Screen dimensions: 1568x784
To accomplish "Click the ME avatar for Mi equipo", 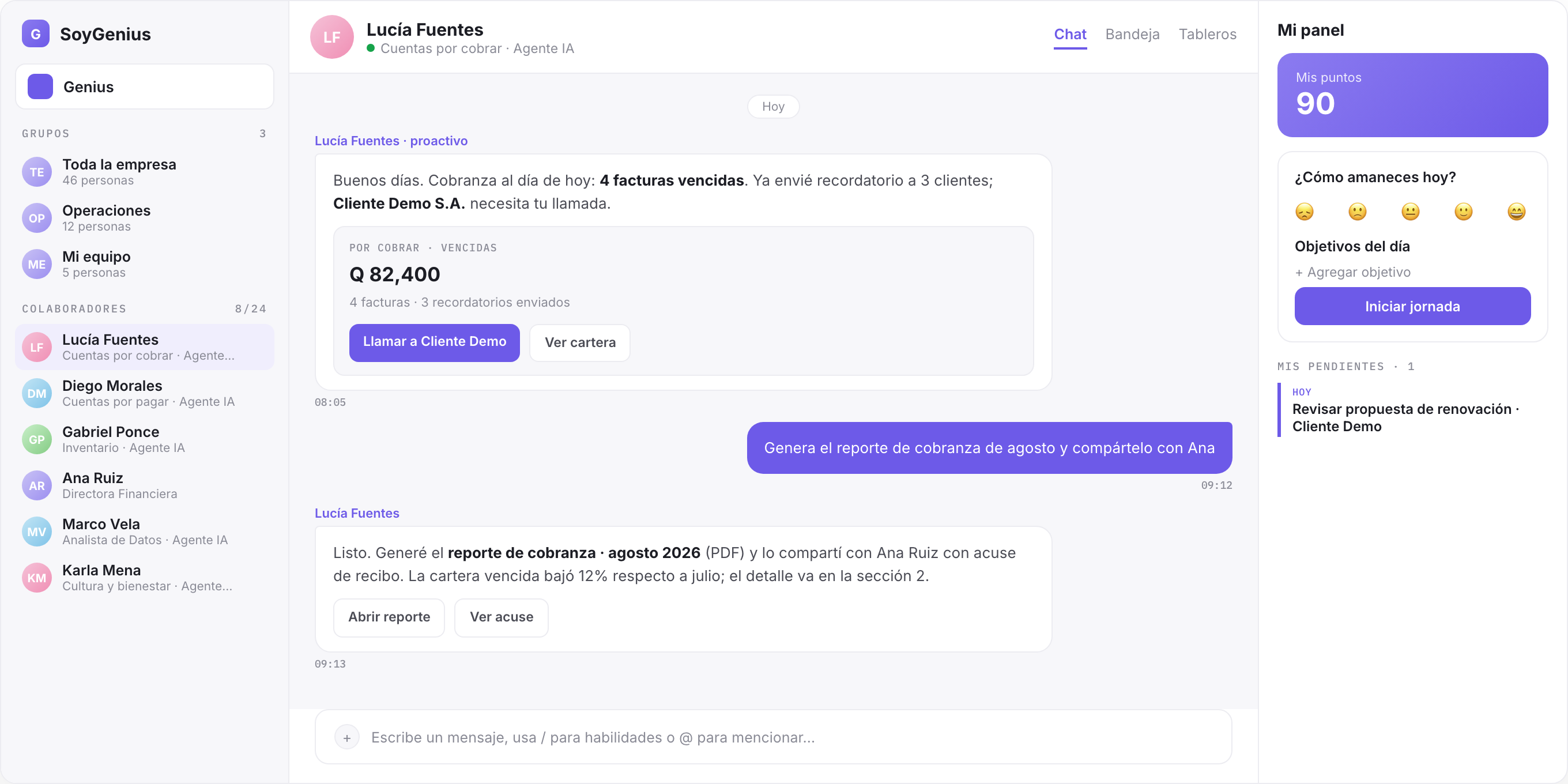I will click(36, 264).
